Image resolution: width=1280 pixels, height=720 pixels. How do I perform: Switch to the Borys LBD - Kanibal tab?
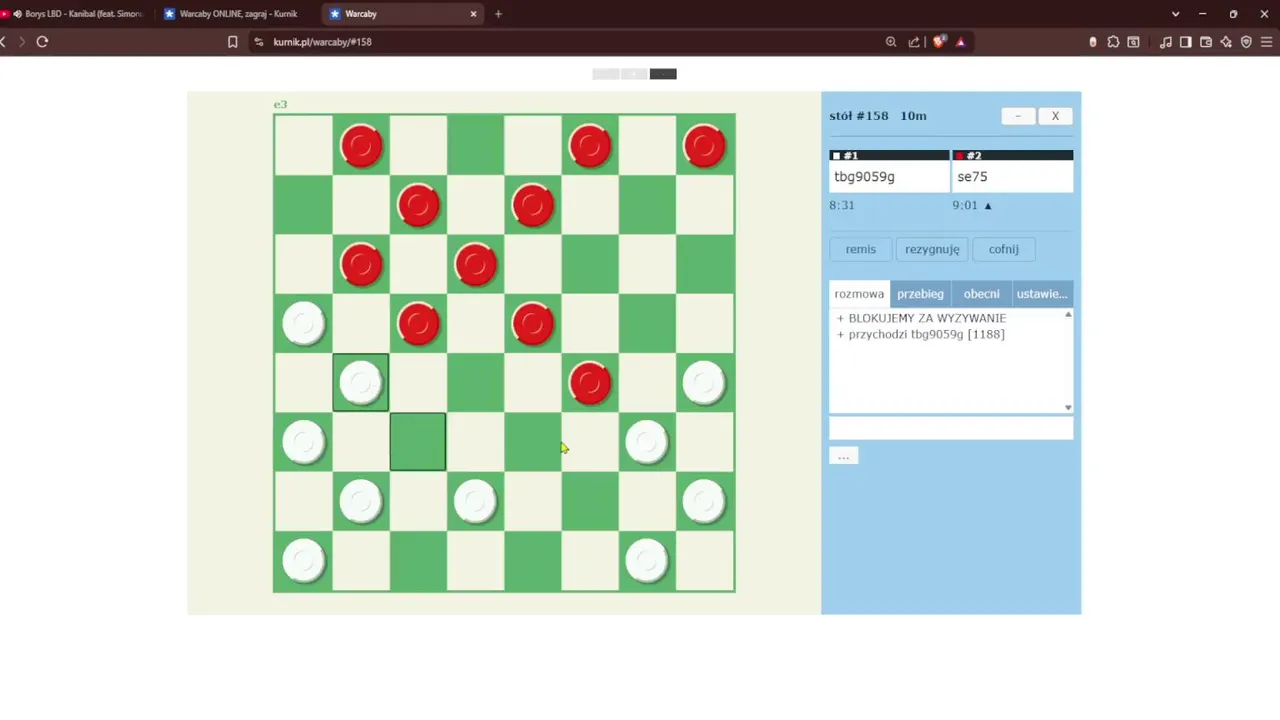[x=78, y=14]
